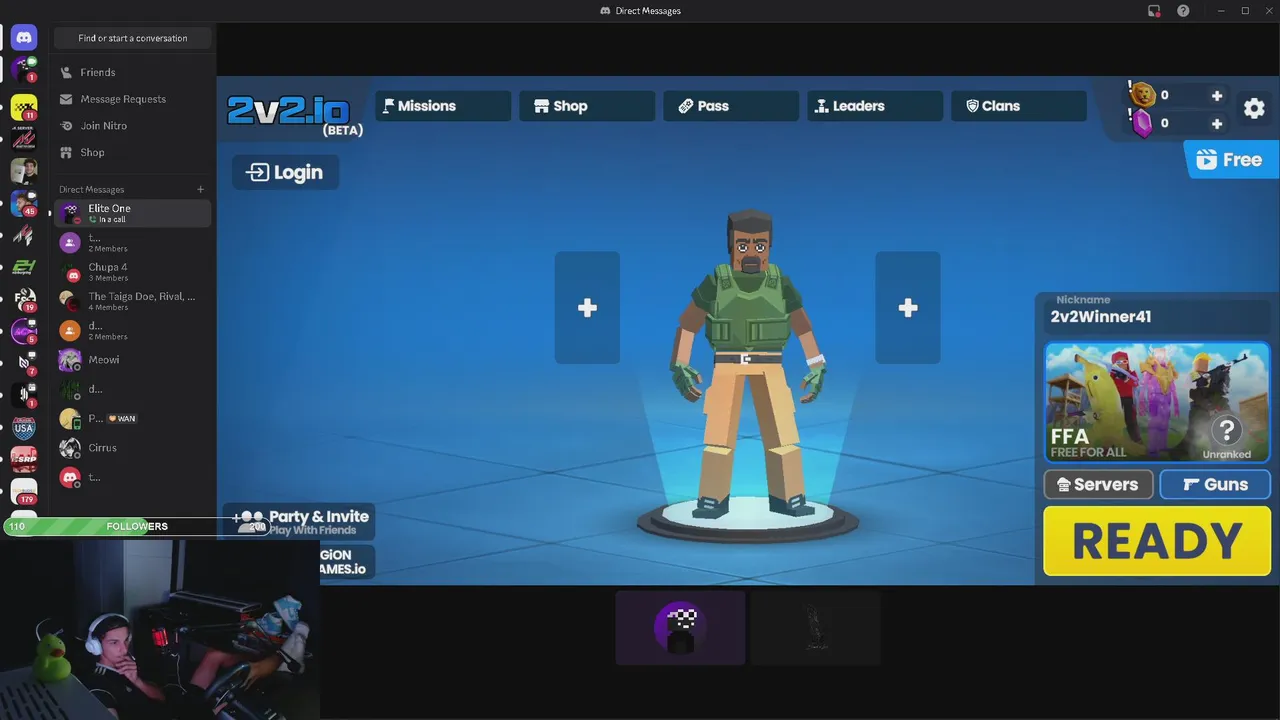Click the purple call participant tile

click(x=680, y=628)
